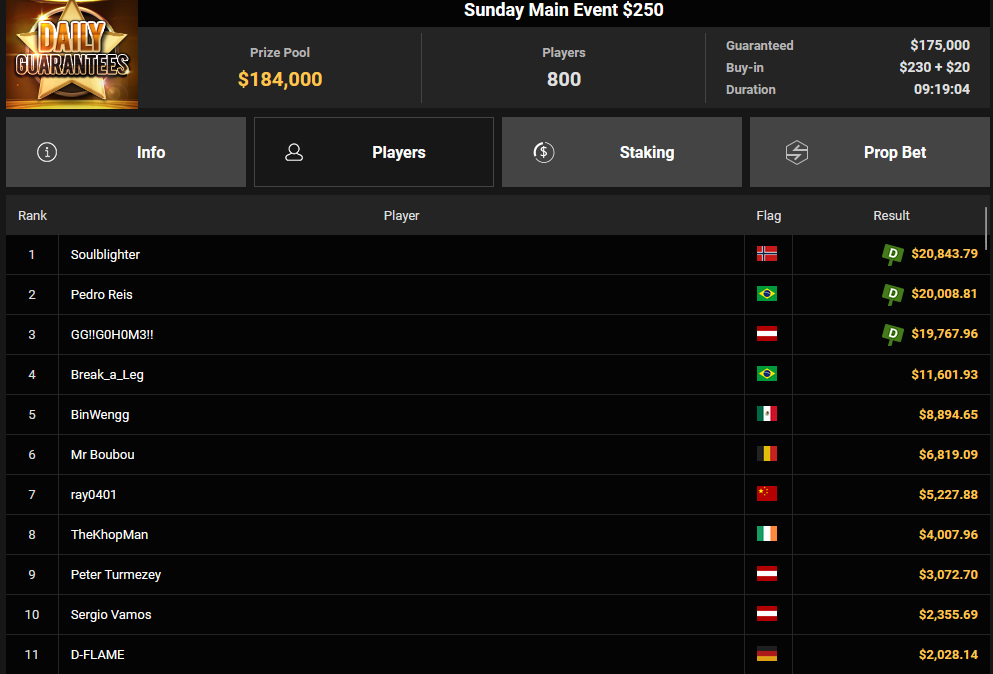Click the $4,007.96 result
The width and height of the screenshot is (993, 674).
coord(948,535)
